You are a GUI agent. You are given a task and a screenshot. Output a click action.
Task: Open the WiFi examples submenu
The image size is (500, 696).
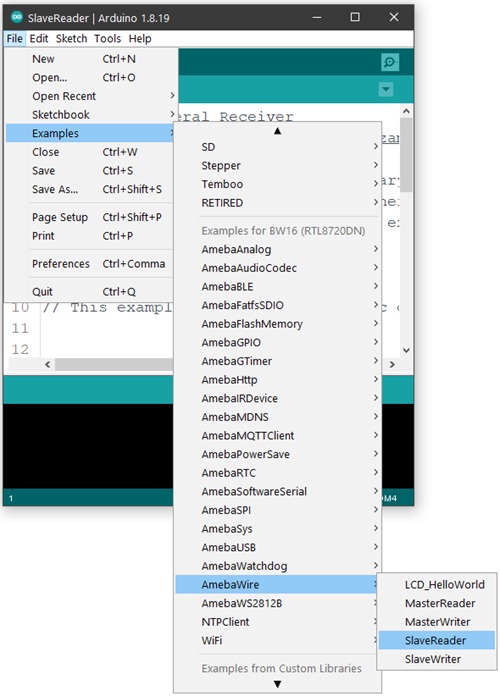coord(278,641)
